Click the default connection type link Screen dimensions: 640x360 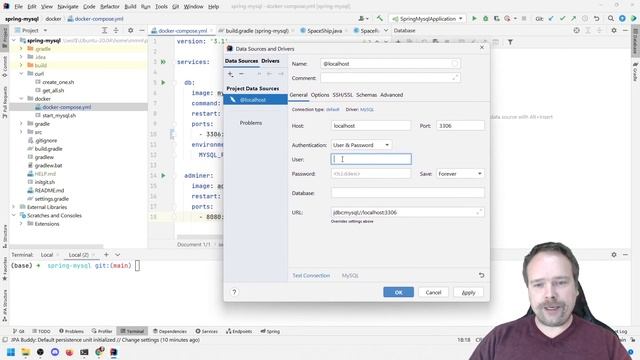point(333,109)
